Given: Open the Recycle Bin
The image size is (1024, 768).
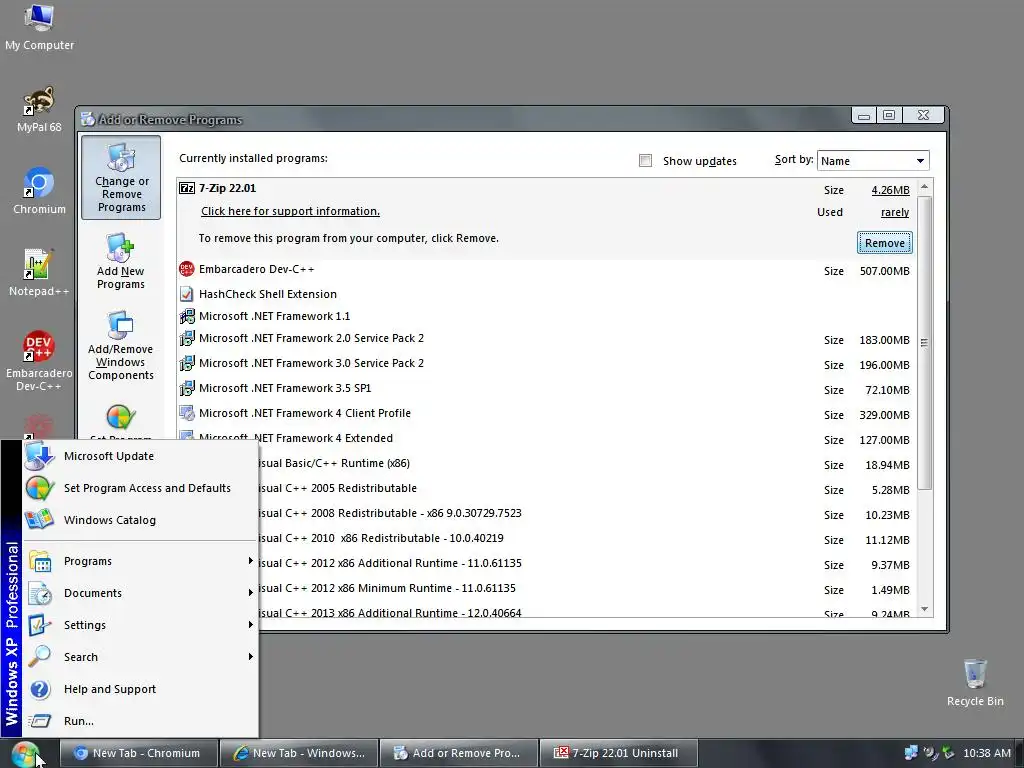Looking at the screenshot, I should pos(974,682).
